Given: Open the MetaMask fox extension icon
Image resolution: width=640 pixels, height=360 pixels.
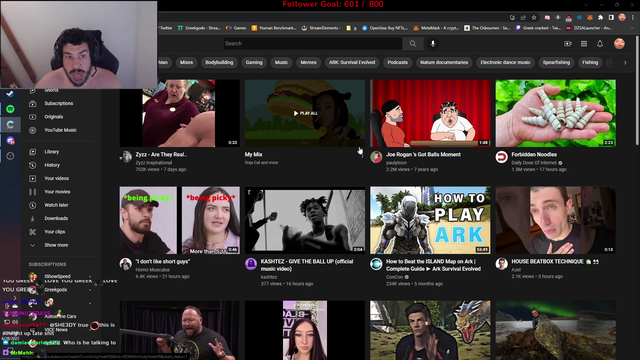Looking at the screenshot, I should pyautogui.click(x=590, y=18).
